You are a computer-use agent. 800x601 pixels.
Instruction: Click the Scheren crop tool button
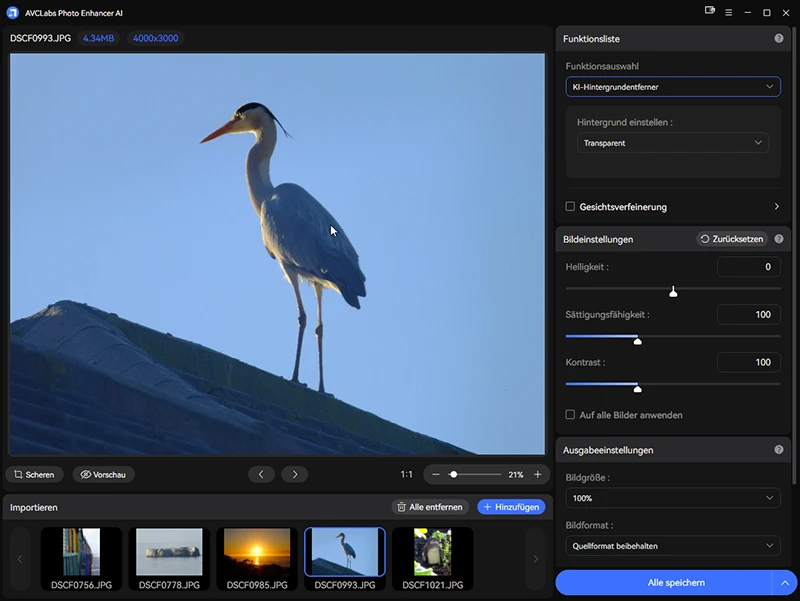coord(35,475)
